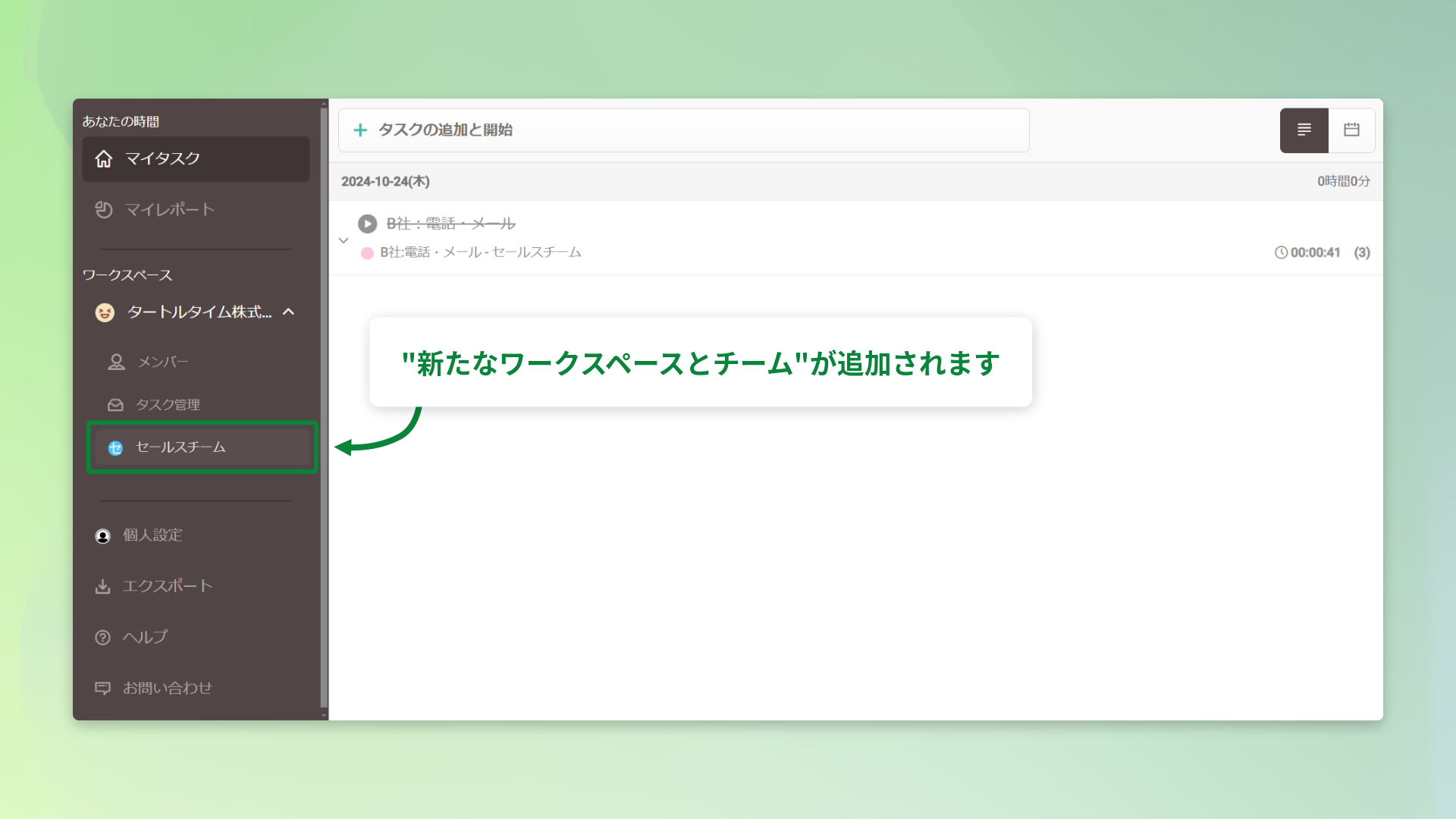The width and height of the screenshot is (1456, 819).
Task: Select マイタスク menu item
Action: point(196,158)
